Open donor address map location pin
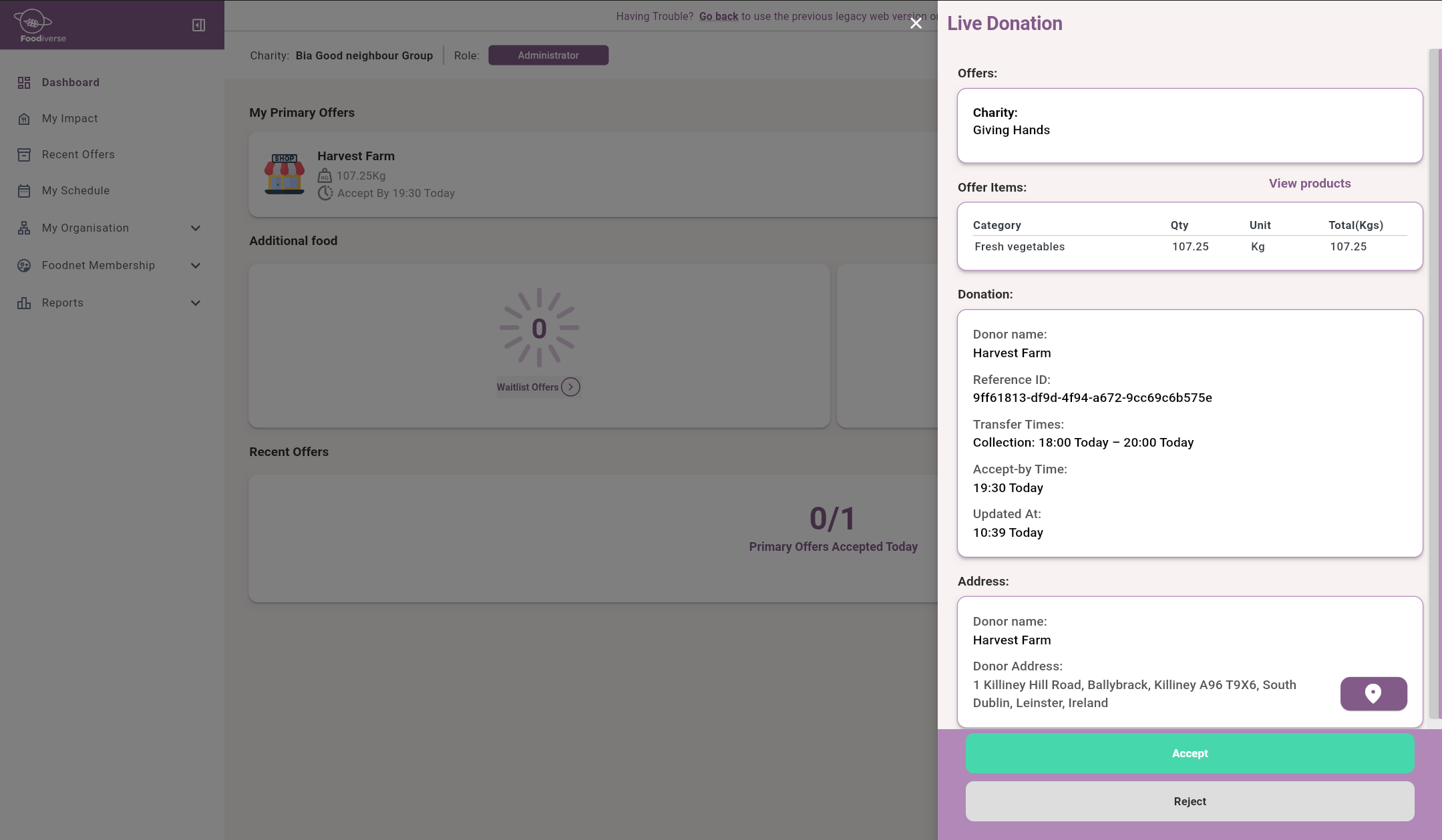Viewport: 1442px width, 840px height. [1373, 694]
